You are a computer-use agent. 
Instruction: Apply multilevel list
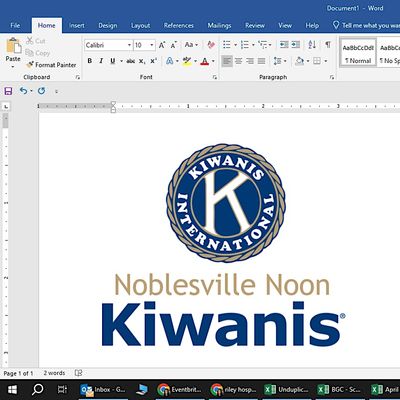point(263,45)
